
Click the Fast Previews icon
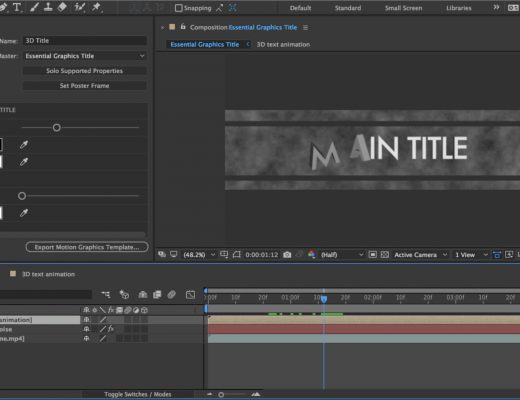[x=509, y=255]
